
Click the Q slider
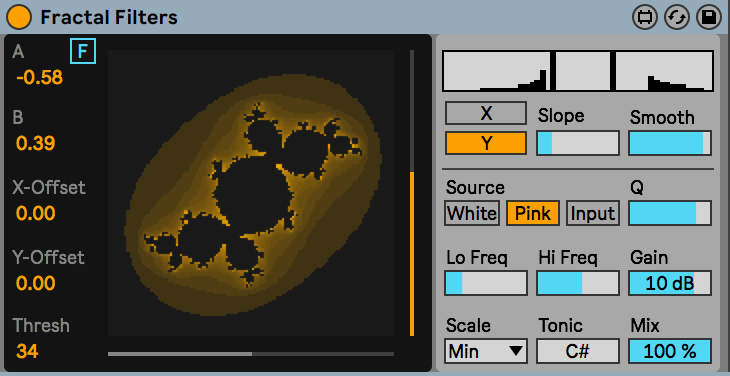tap(670, 214)
